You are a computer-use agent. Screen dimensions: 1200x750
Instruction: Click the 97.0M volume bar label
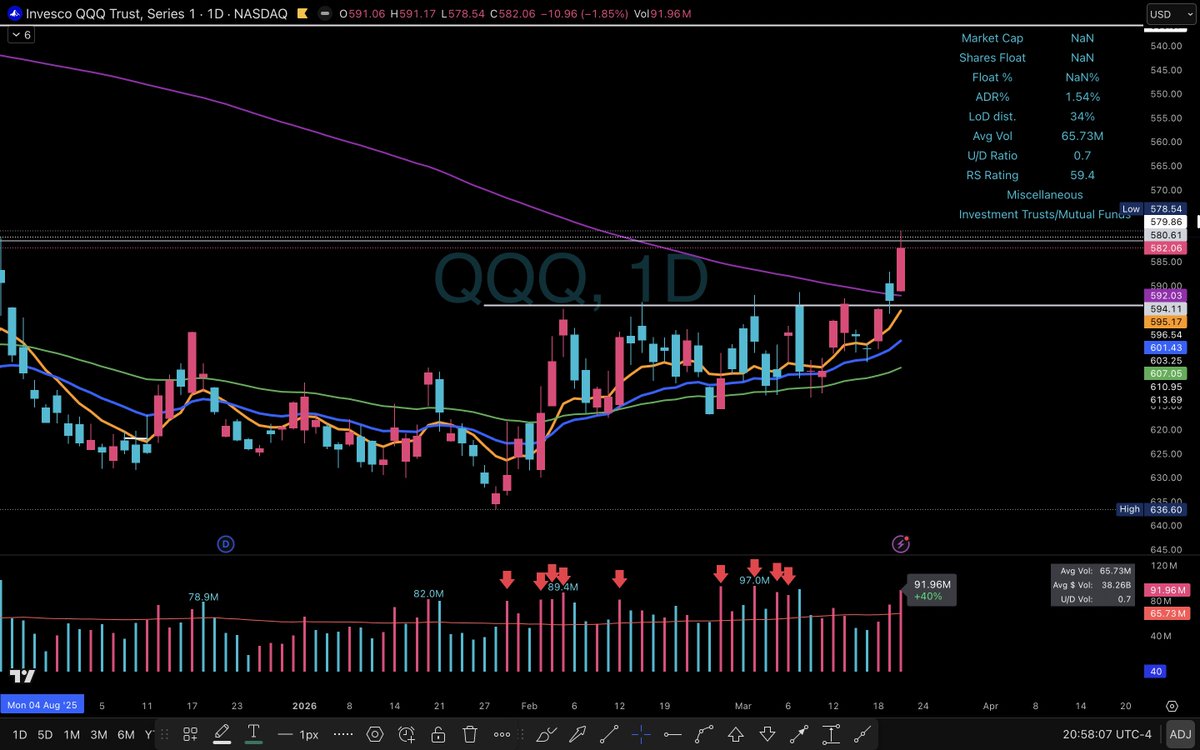[754, 580]
